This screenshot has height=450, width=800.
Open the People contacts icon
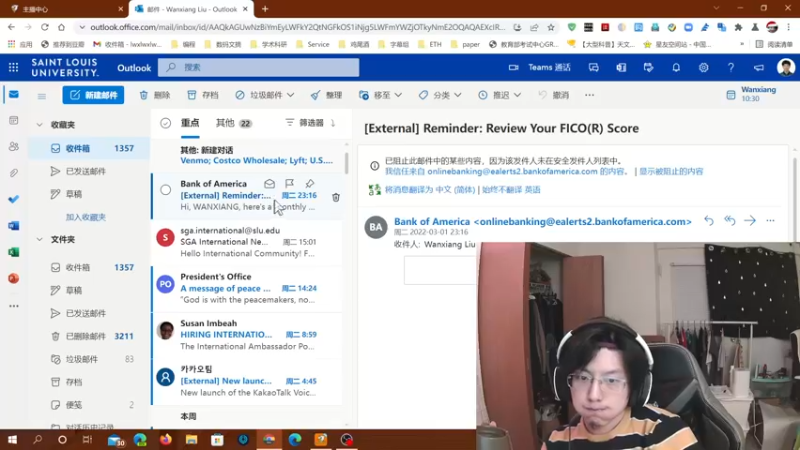click(14, 147)
